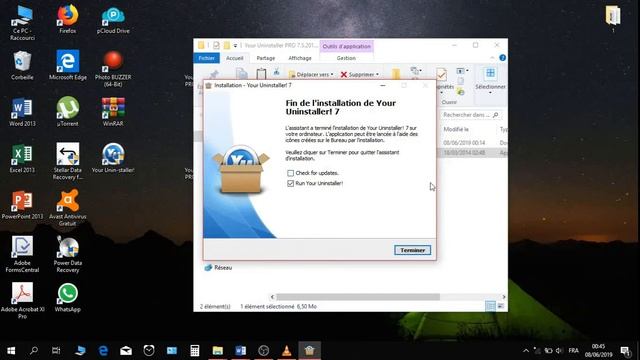Open the Firefox desktop icon
The height and width of the screenshot is (360, 640).
68,19
